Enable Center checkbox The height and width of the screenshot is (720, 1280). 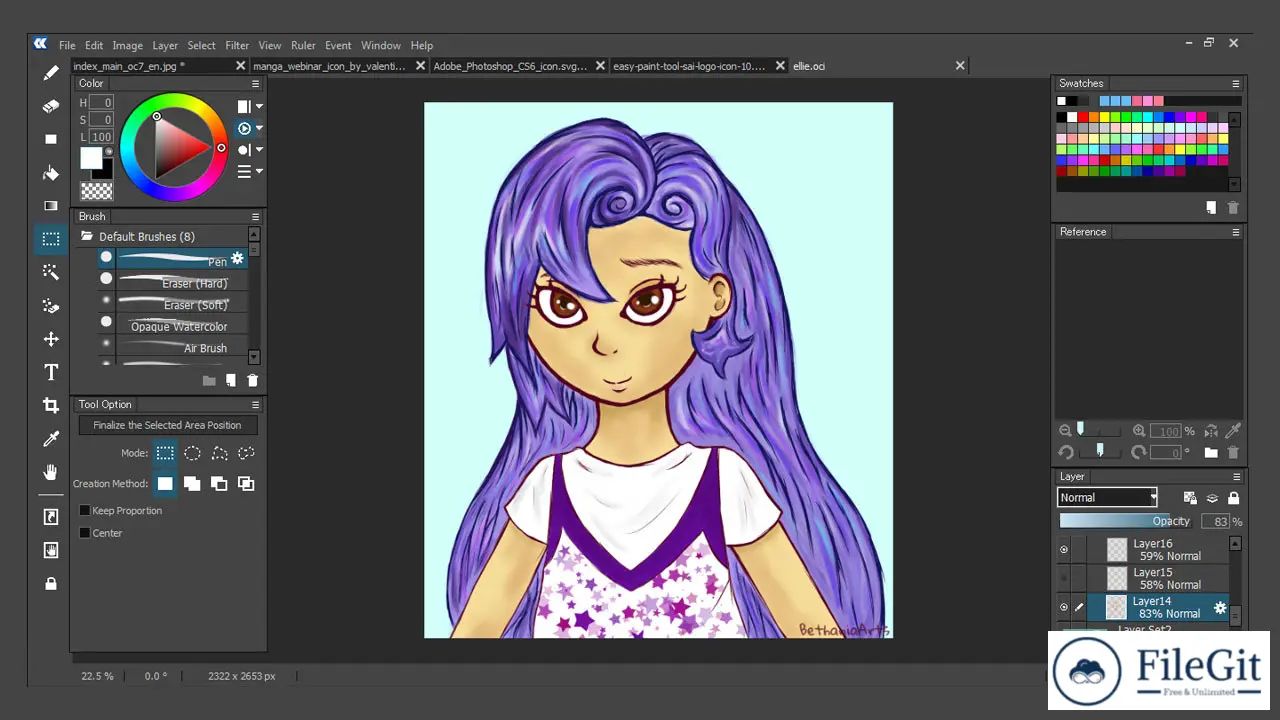tap(85, 533)
